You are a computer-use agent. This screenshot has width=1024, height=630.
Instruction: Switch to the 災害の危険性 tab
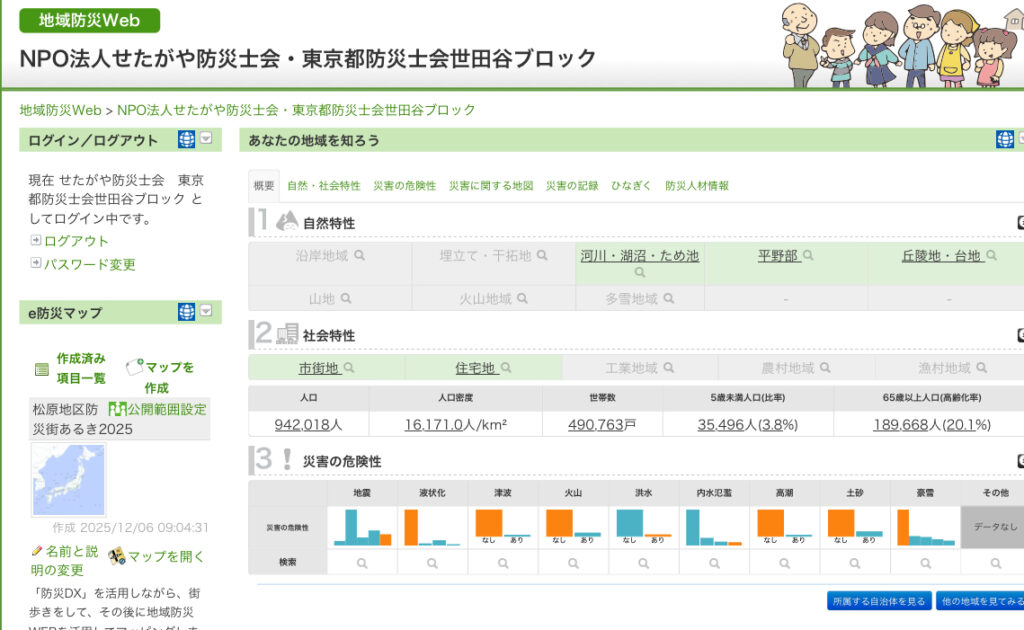(x=404, y=186)
